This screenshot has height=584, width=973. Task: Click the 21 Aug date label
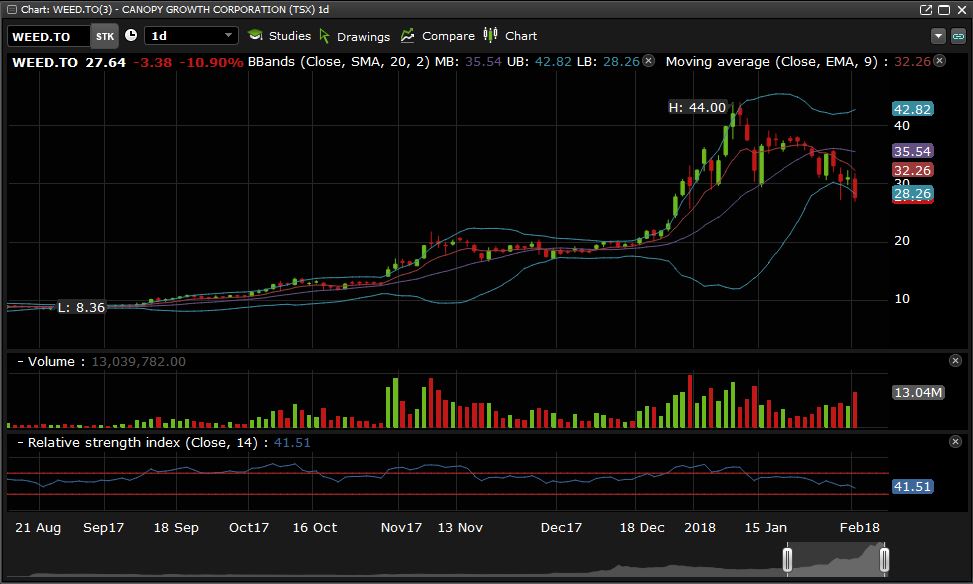(x=38, y=528)
